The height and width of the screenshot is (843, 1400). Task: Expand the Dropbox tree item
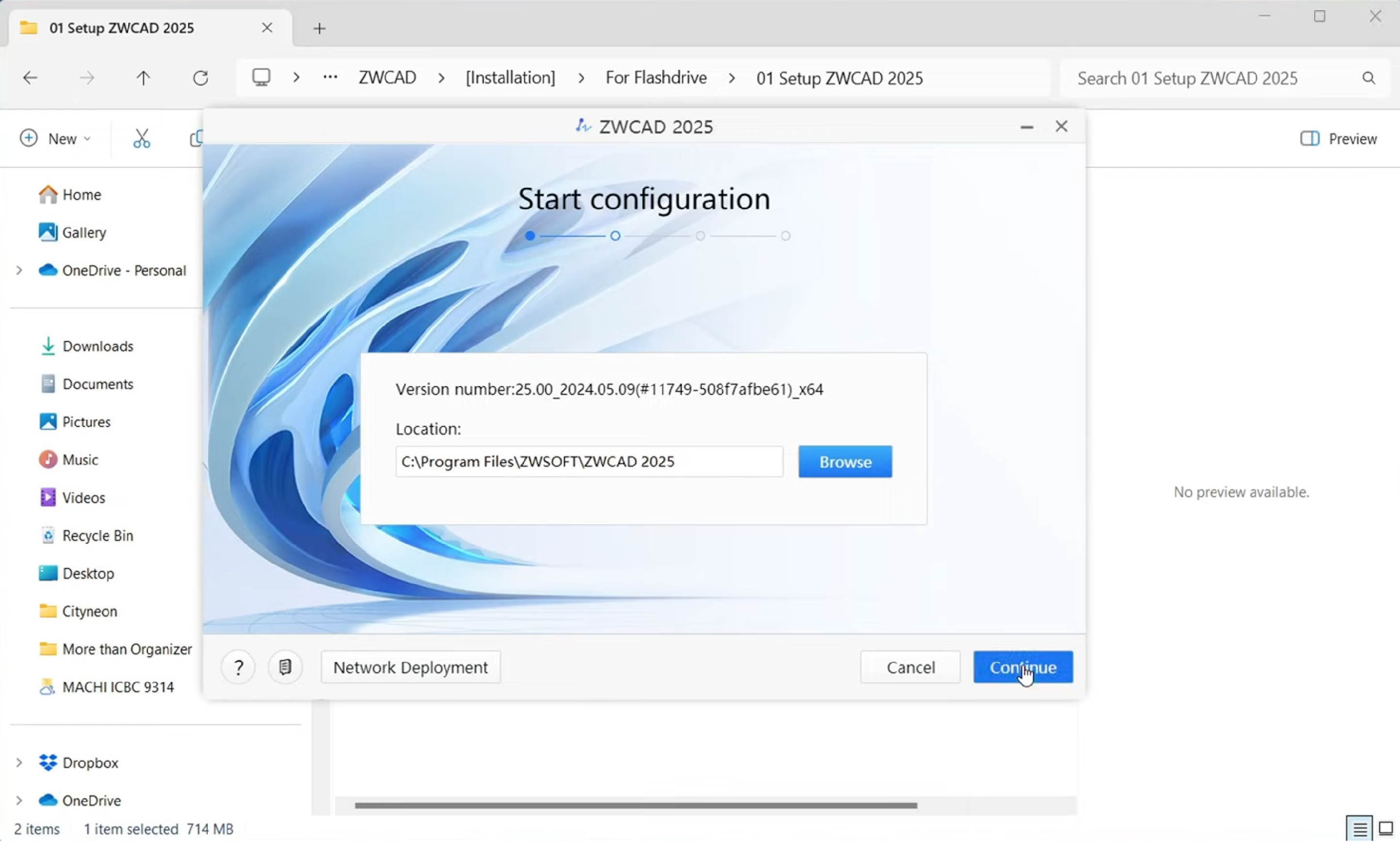tap(20, 762)
